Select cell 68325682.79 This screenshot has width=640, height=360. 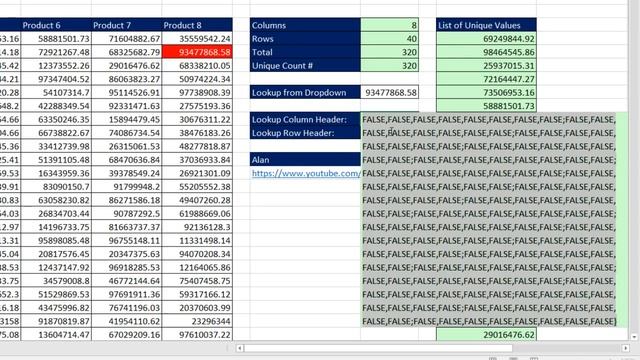127,52
